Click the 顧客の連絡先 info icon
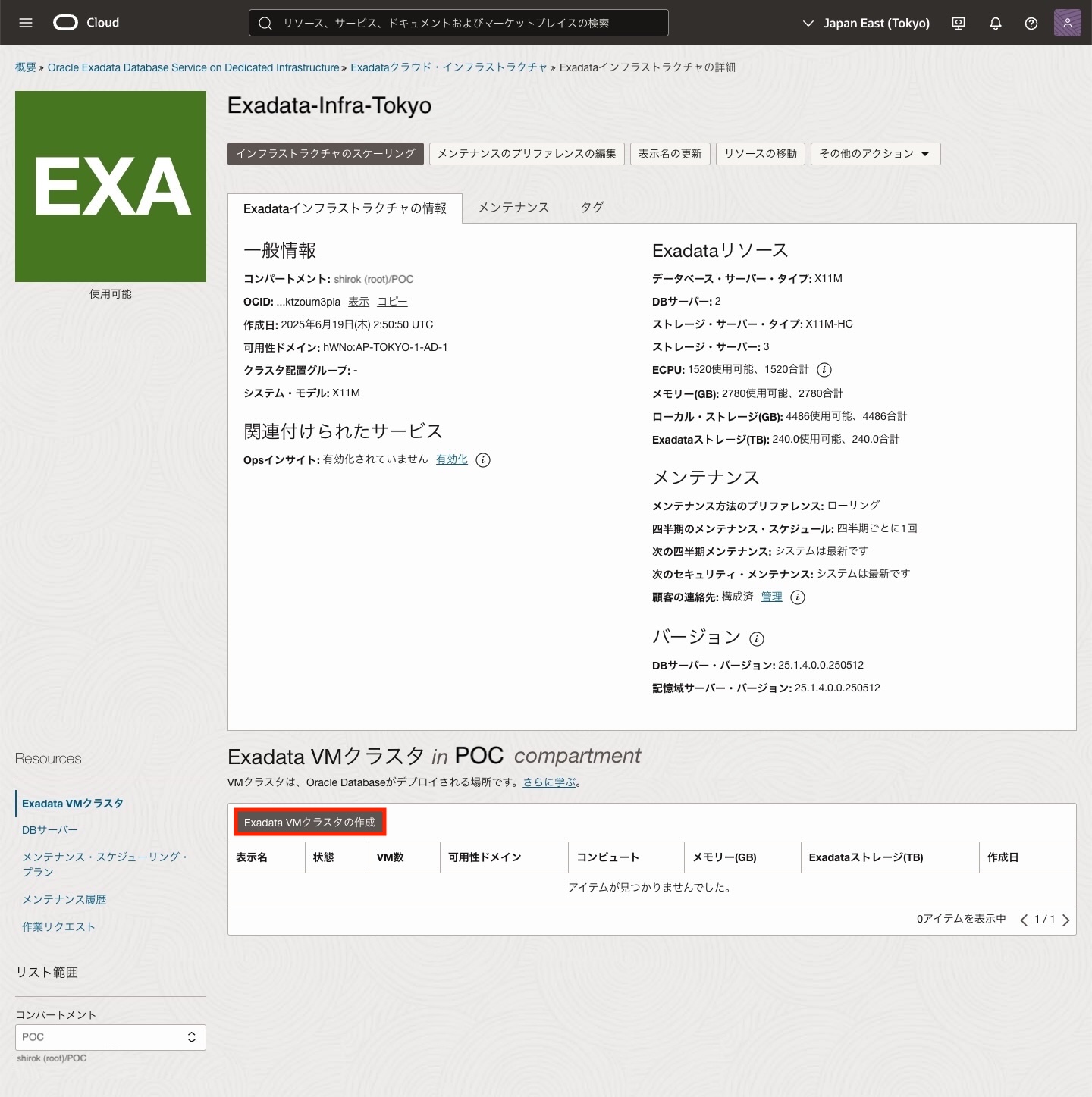This screenshot has height=1097, width=1092. 797,597
